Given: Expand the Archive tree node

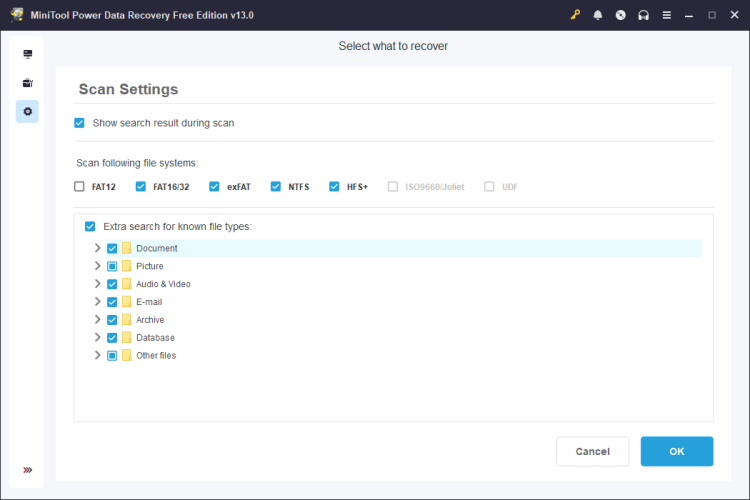Looking at the screenshot, I should pos(98,319).
